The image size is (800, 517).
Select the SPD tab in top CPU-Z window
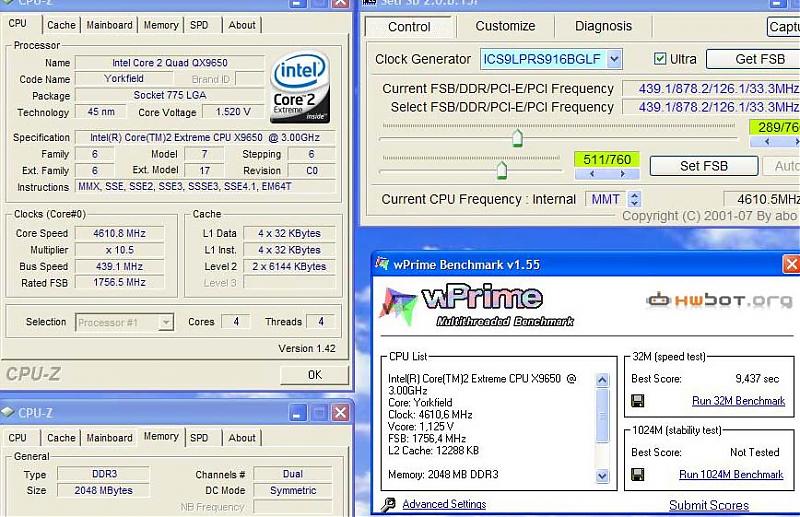199,25
